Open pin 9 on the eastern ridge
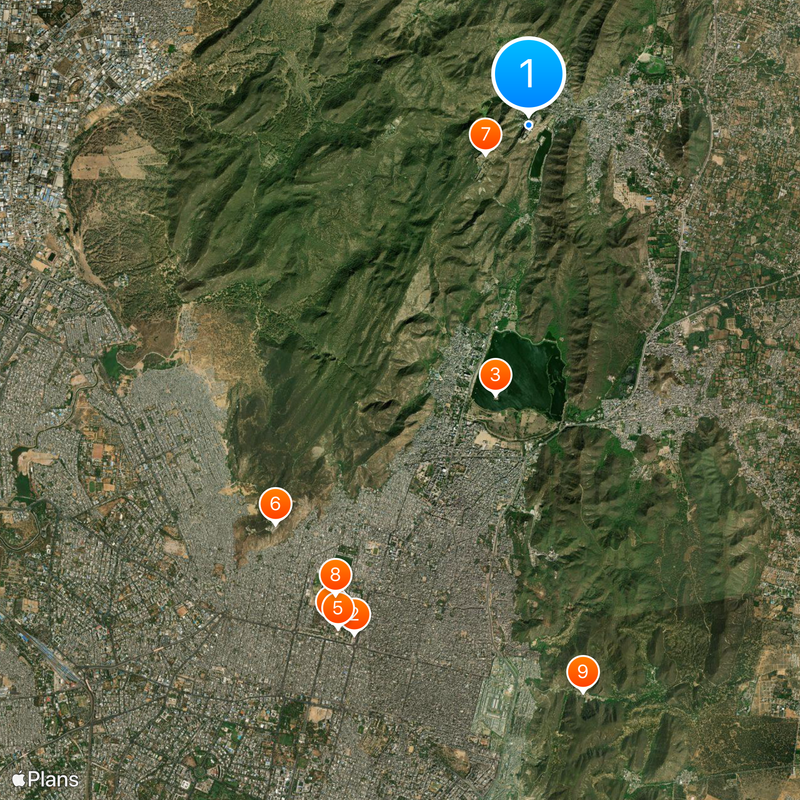This screenshot has height=800, width=800. [x=585, y=672]
